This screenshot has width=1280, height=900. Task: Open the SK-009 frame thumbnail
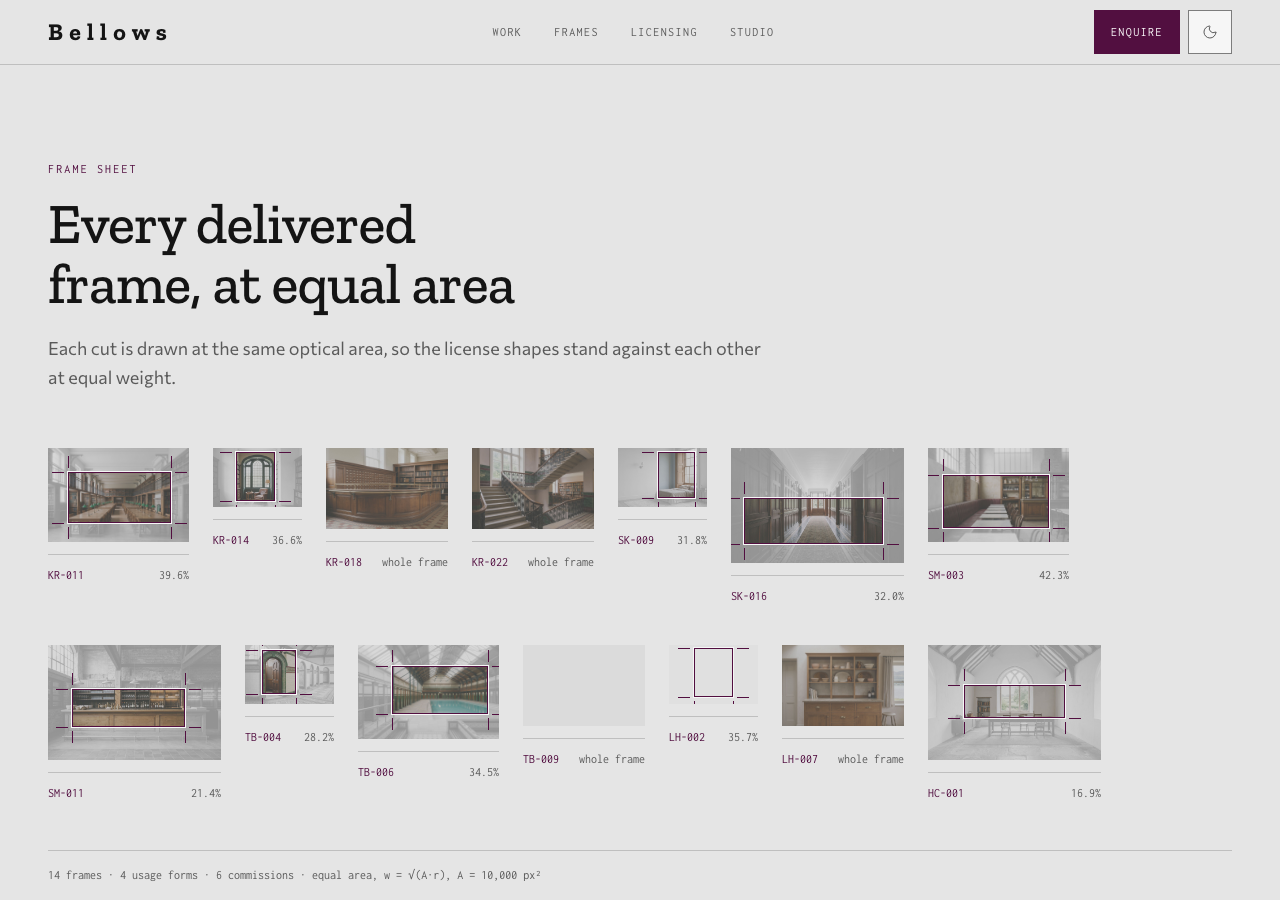pyautogui.click(x=662, y=477)
